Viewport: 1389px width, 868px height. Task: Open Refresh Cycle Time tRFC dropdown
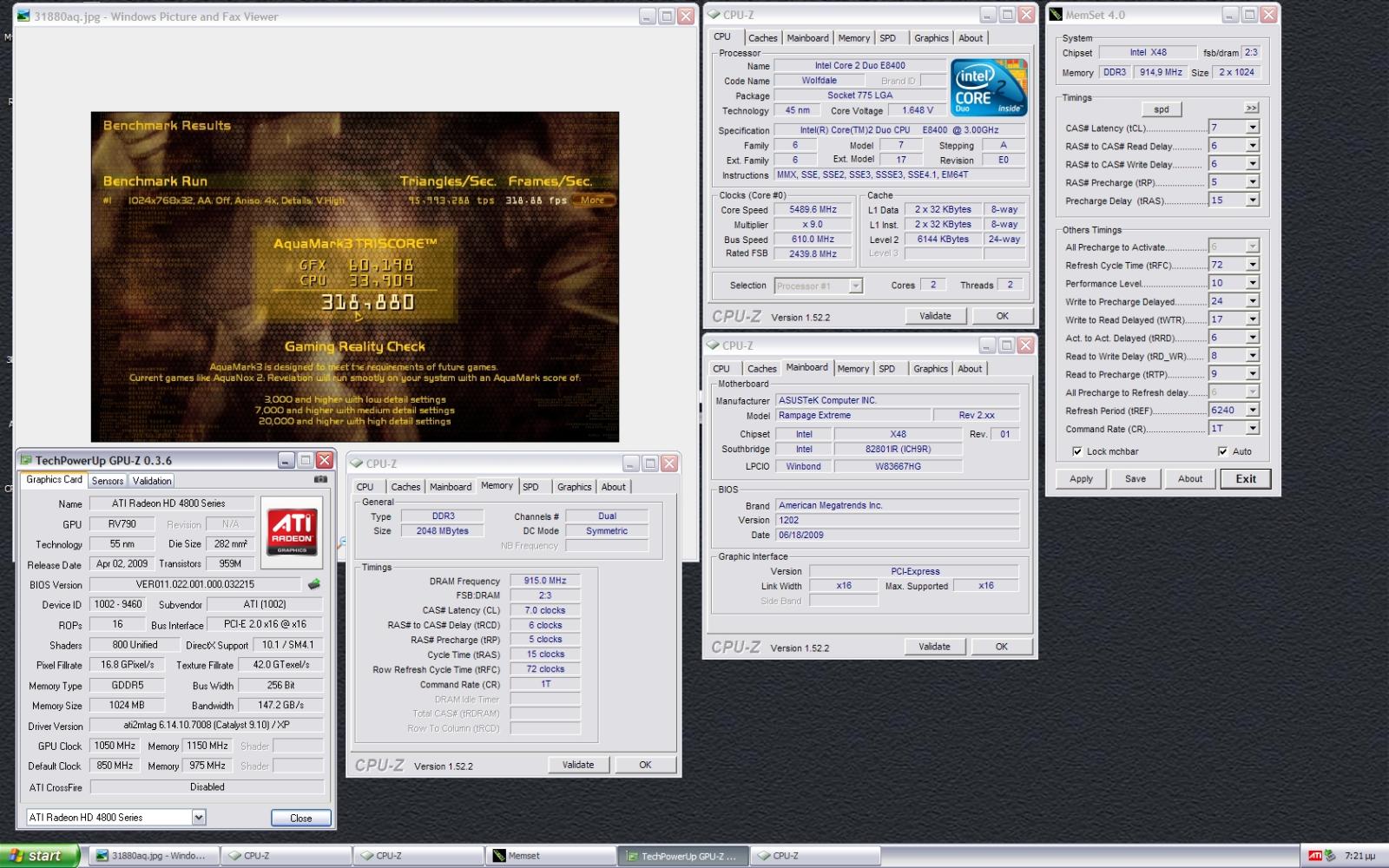[x=1253, y=265]
